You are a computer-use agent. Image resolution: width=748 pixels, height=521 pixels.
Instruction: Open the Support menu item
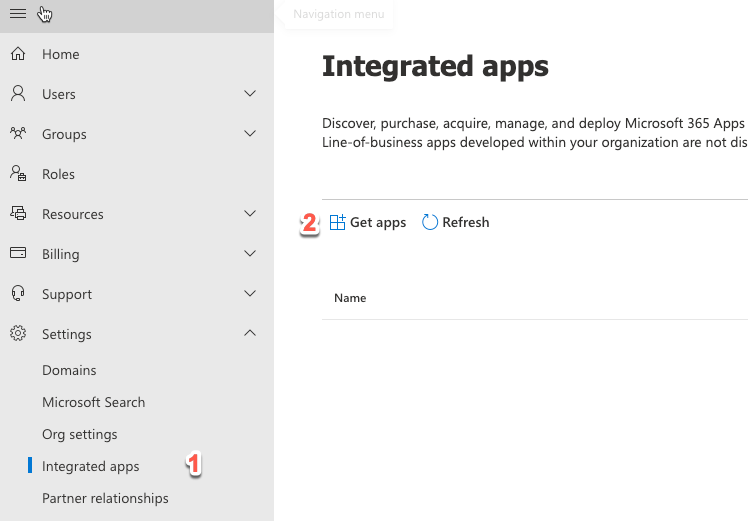click(x=67, y=294)
